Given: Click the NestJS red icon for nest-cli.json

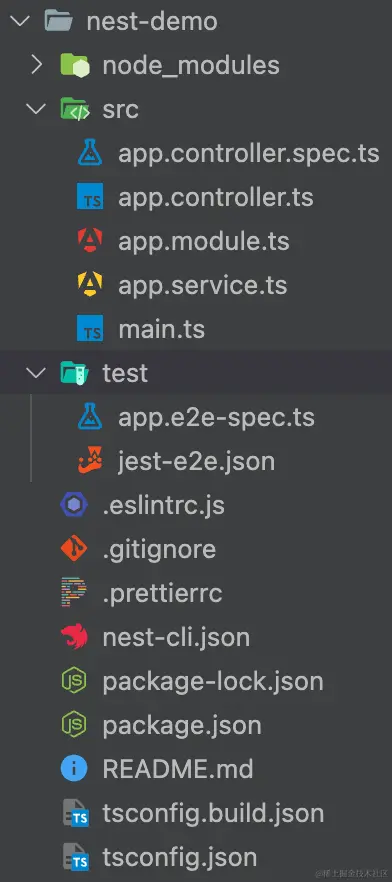Looking at the screenshot, I should pyautogui.click(x=74, y=637).
